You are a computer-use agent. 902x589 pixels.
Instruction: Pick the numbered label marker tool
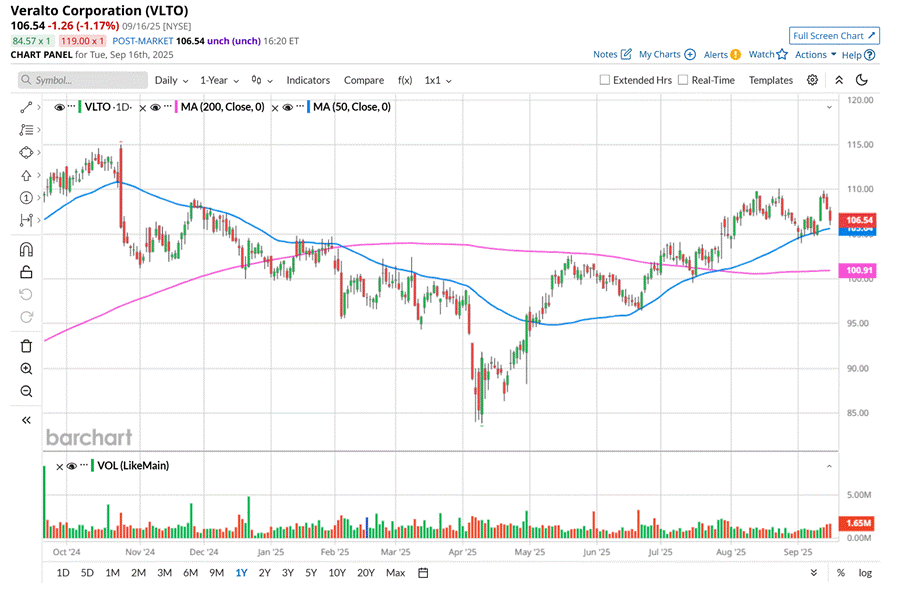26,198
